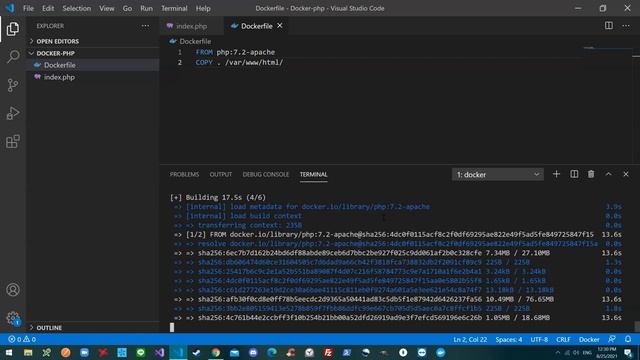Viewport: 640px width, 360px height.
Task: Open the Run menu
Action: click(146, 8)
